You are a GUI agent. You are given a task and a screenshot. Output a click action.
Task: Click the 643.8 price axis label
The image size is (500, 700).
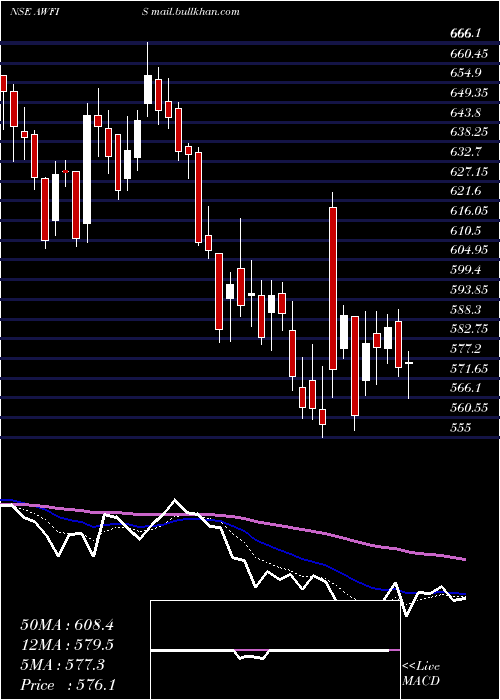pos(466,112)
